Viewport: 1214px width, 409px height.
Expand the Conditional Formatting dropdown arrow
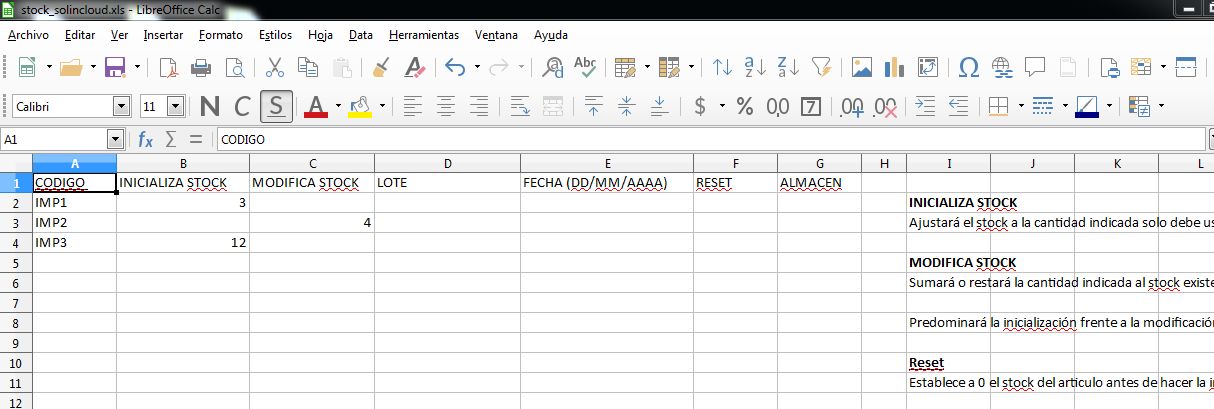pos(1159,106)
